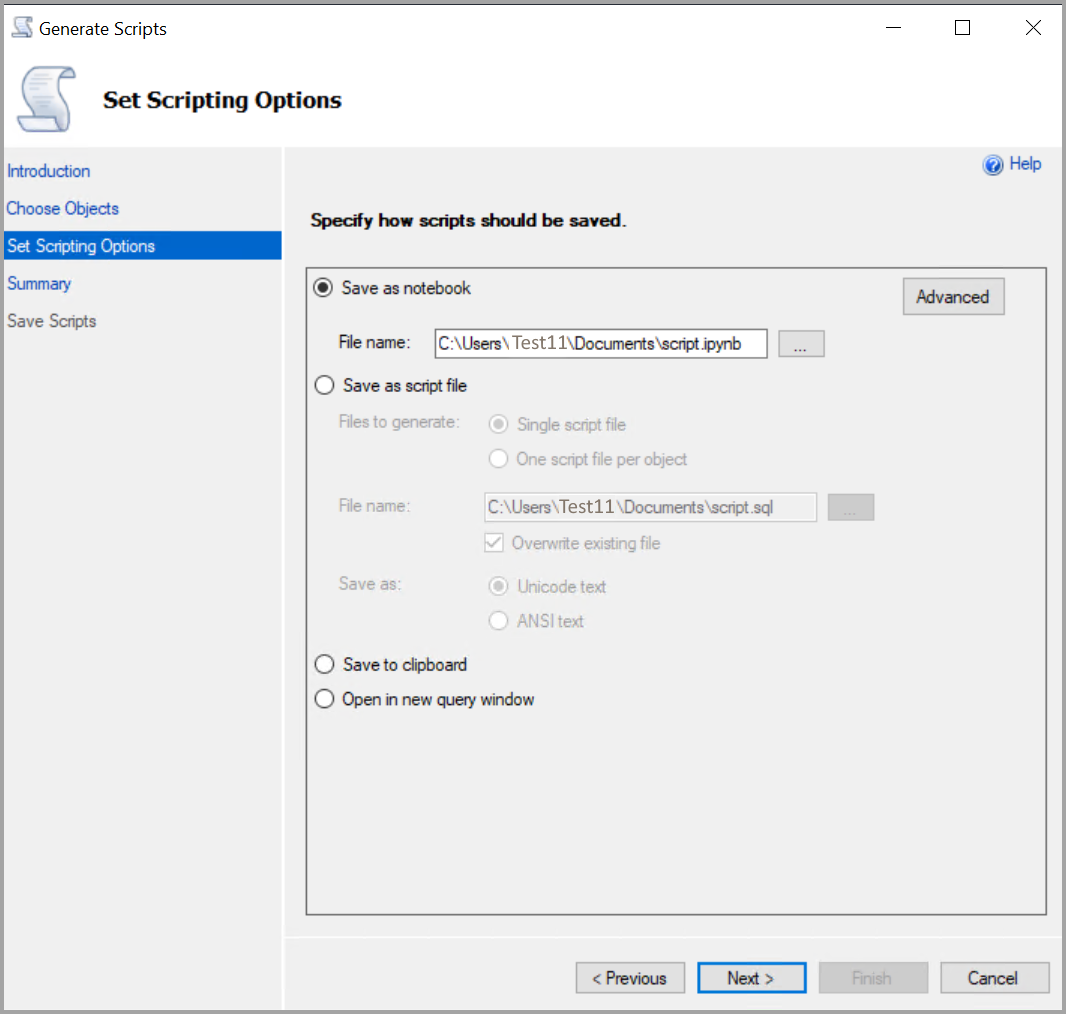Screen dimensions: 1066x1014
Task: Open the Summary wizard step
Action: [39, 283]
